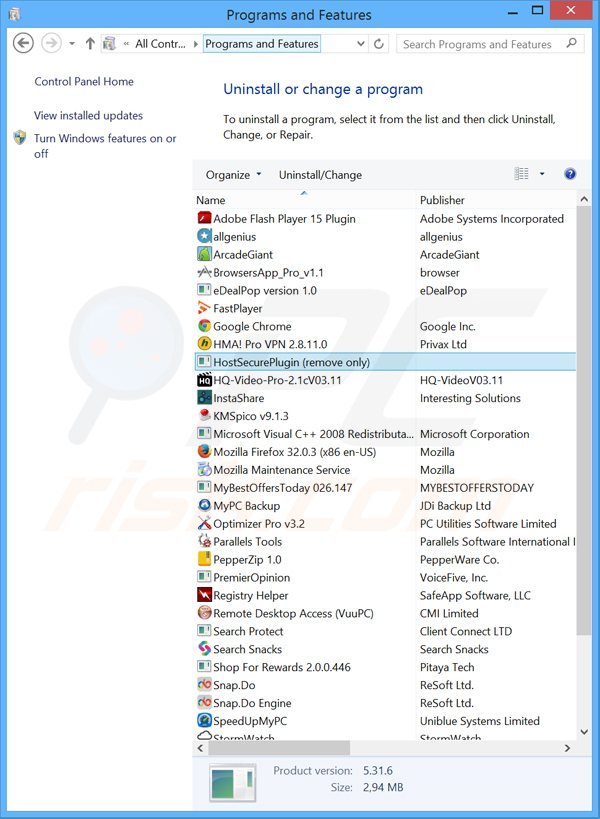Click the Registry Helper icon
Viewport: 600px width, 819px height.
click(204, 595)
